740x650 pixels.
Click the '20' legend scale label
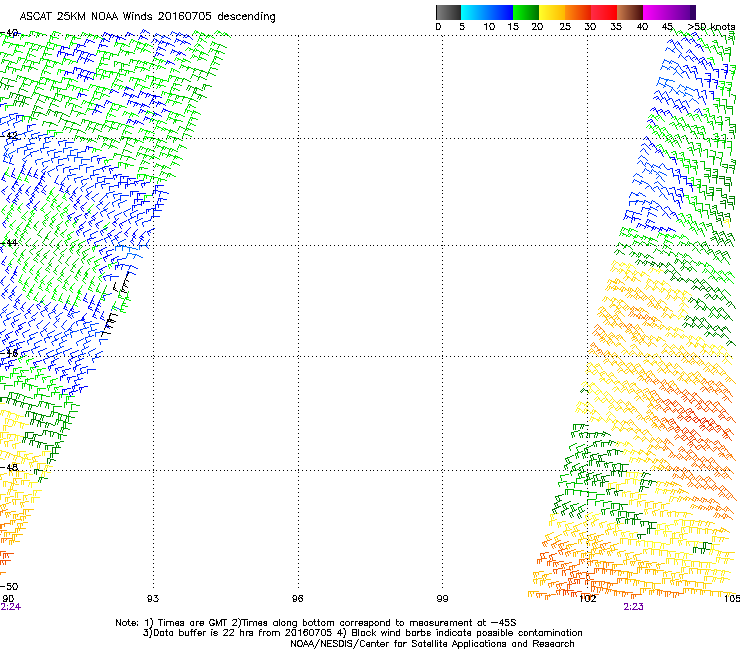tap(537, 27)
